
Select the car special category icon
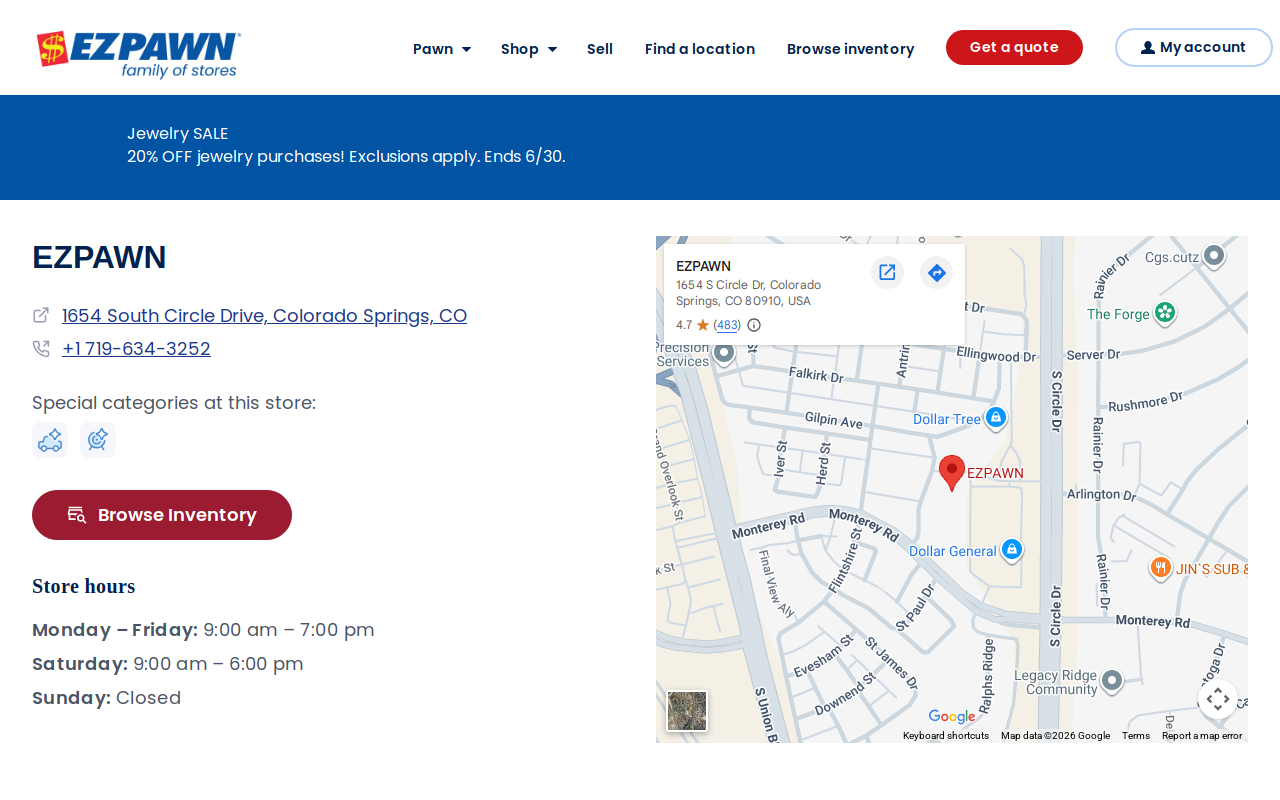[50, 440]
